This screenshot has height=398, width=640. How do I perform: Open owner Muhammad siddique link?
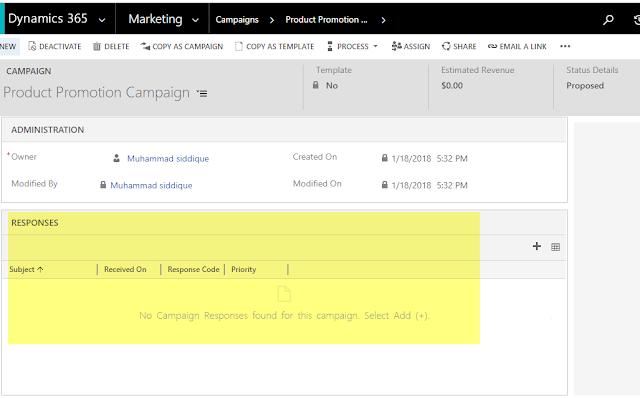(168, 158)
